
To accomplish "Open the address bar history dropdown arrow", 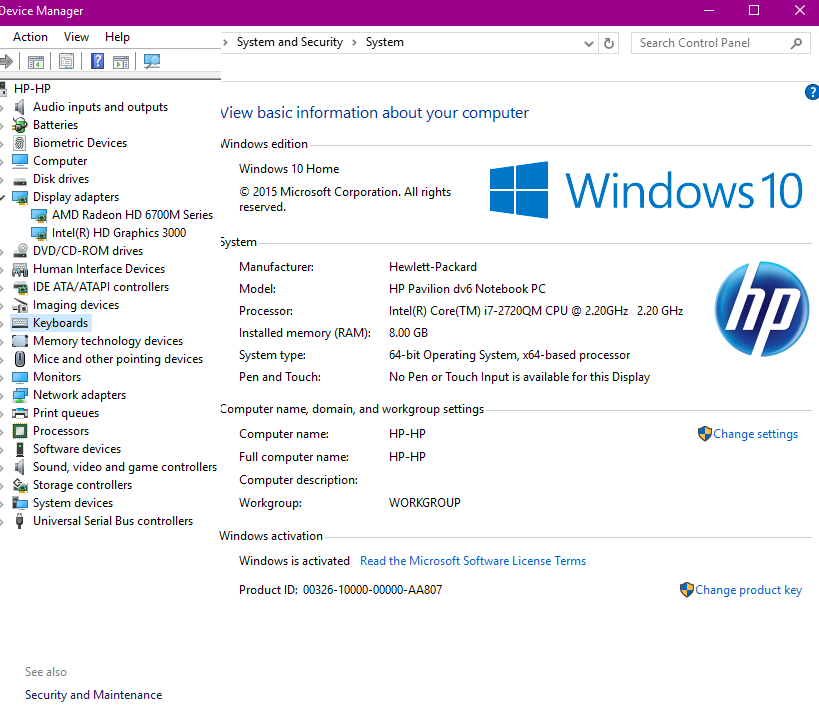I will 589,43.
